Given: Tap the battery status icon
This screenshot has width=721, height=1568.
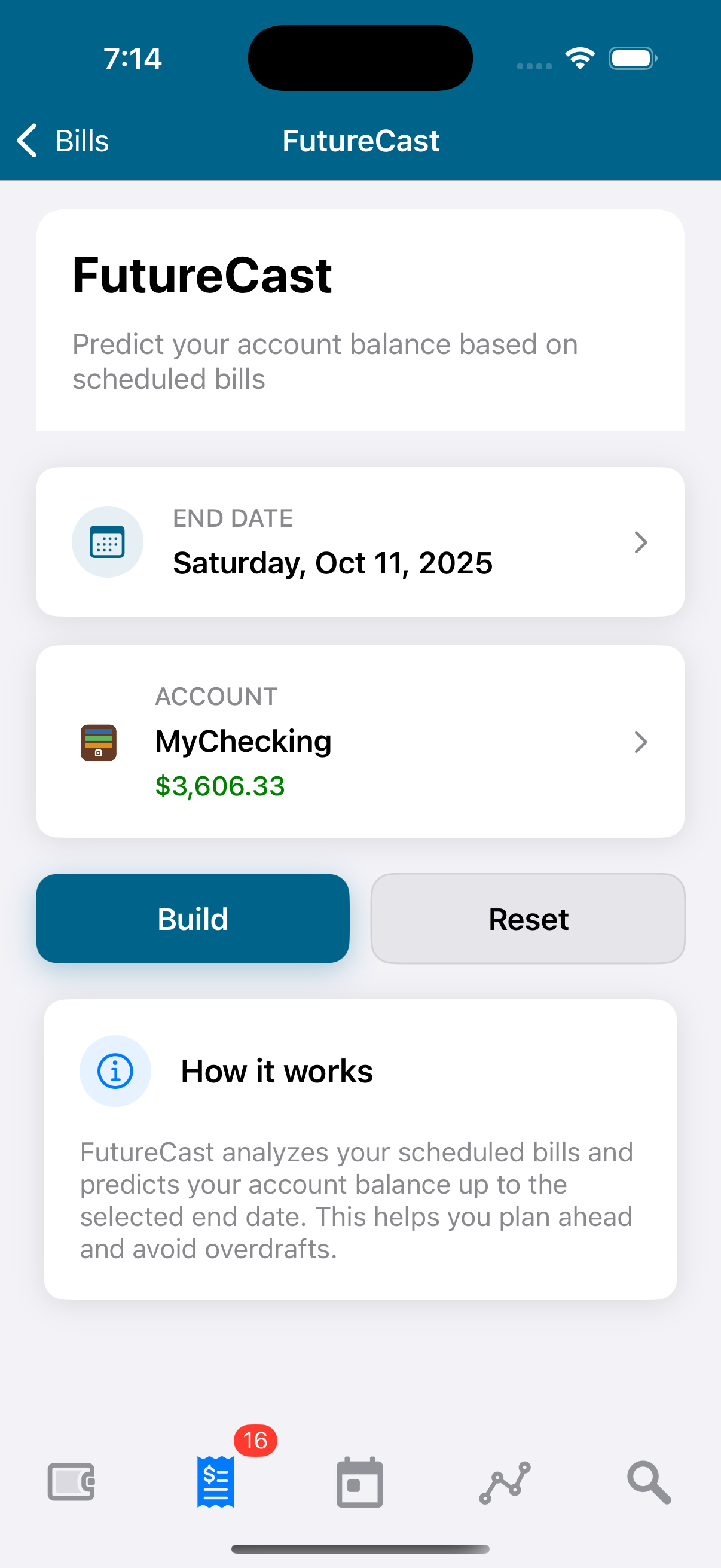Looking at the screenshot, I should click(x=633, y=59).
